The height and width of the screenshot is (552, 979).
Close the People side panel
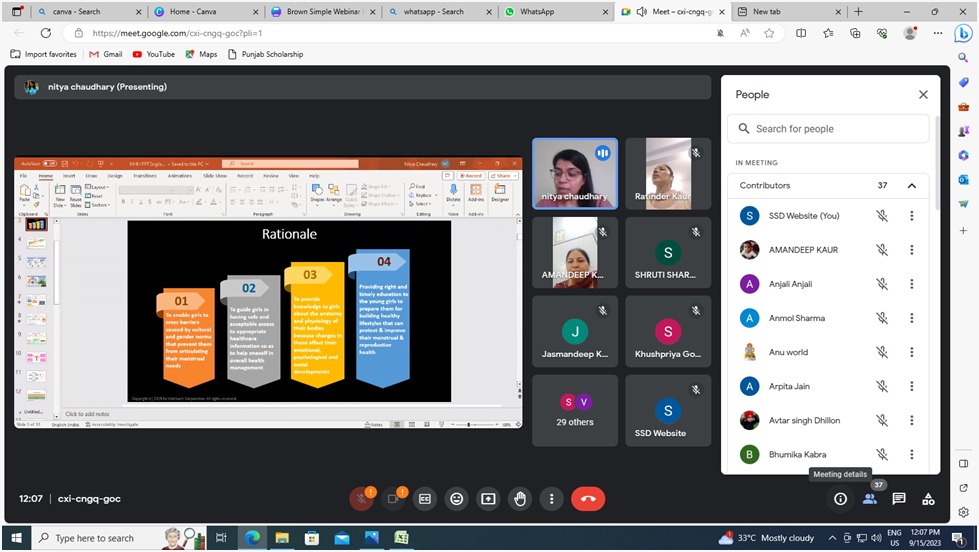coord(923,95)
